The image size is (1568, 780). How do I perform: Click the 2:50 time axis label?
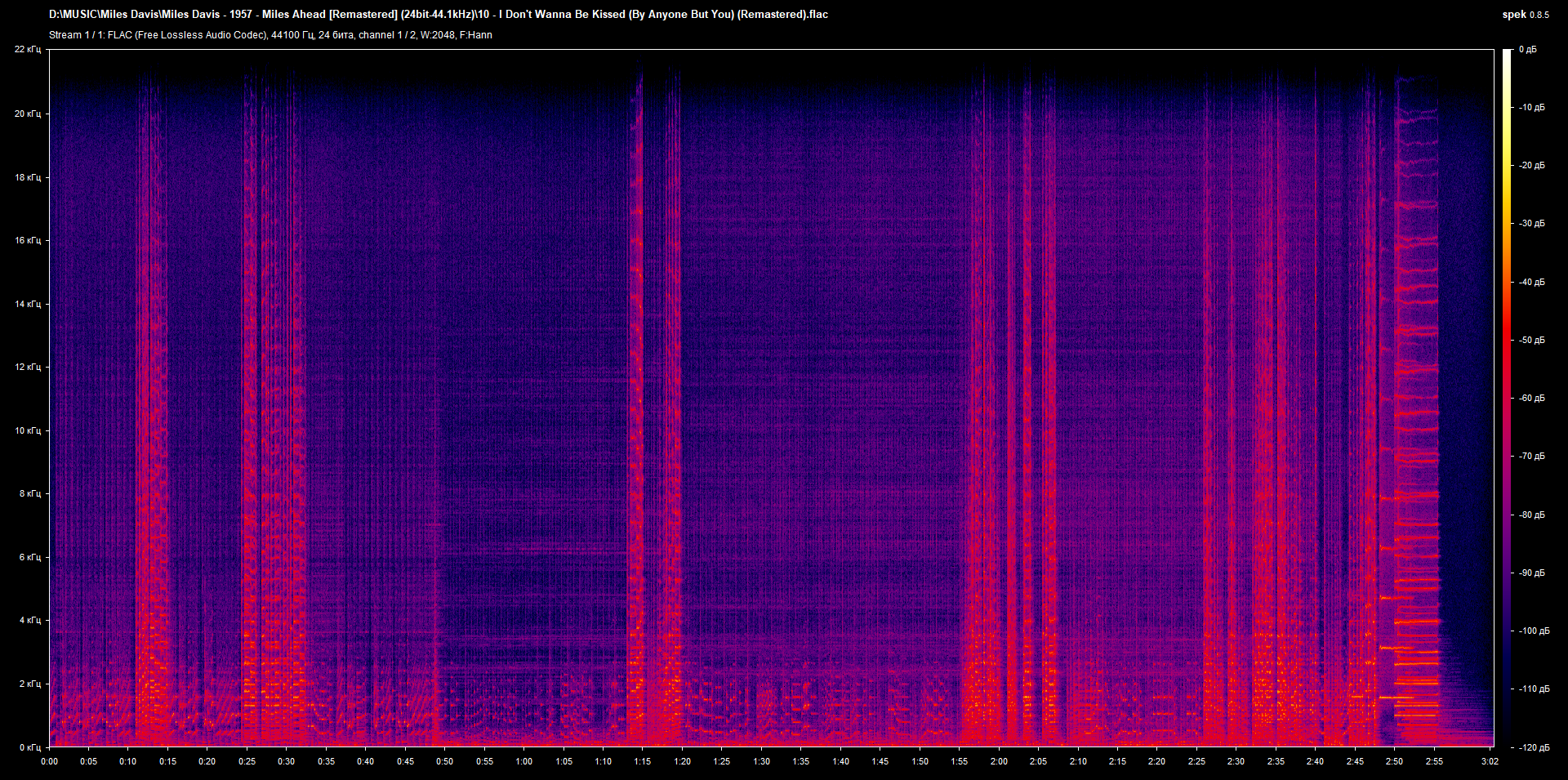point(1394,761)
